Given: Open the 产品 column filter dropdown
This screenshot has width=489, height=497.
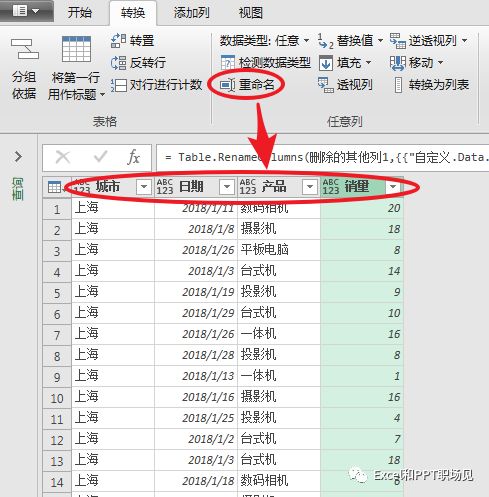Looking at the screenshot, I should point(310,187).
